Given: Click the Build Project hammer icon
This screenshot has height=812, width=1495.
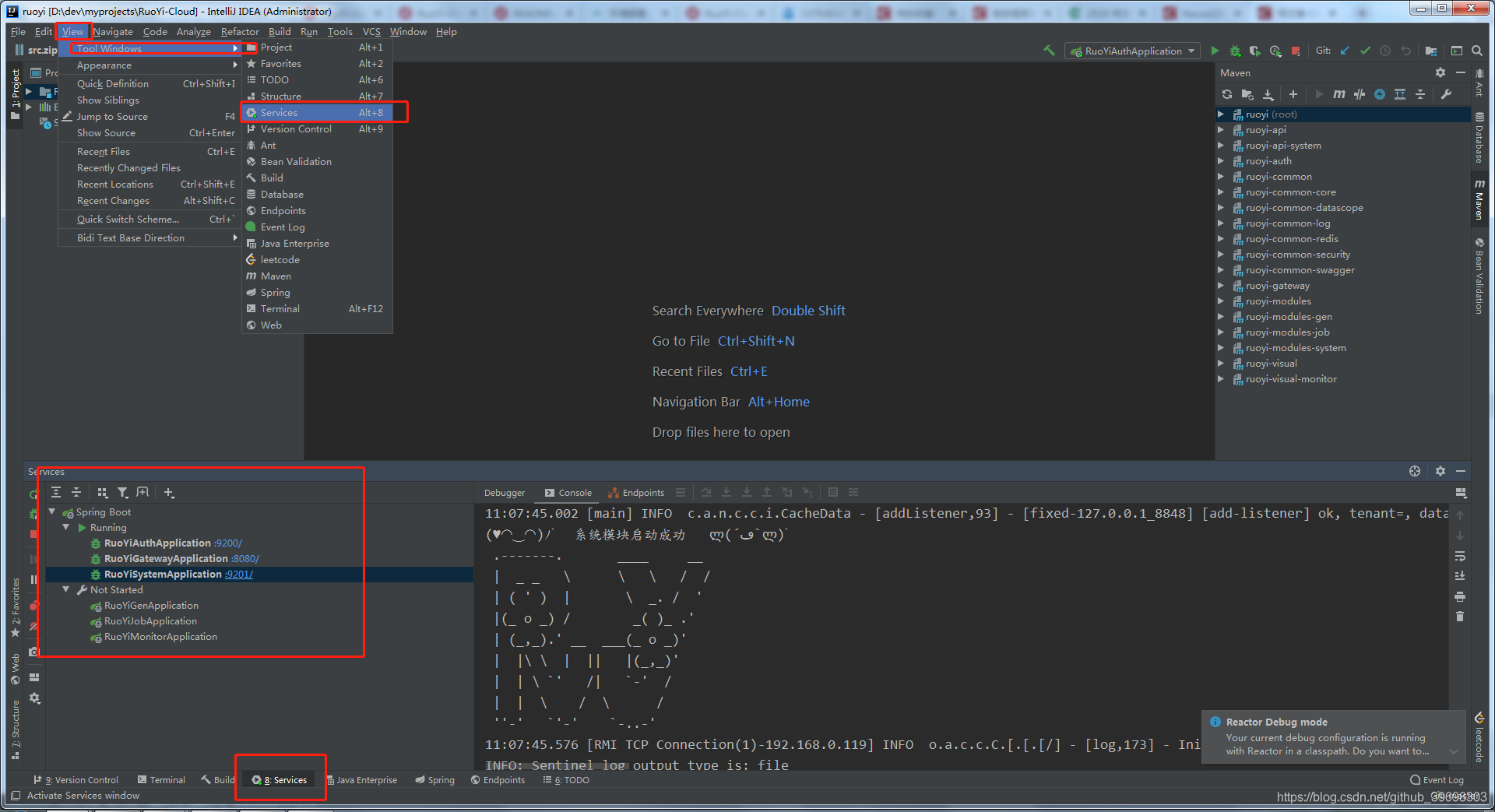Looking at the screenshot, I should [x=1049, y=51].
